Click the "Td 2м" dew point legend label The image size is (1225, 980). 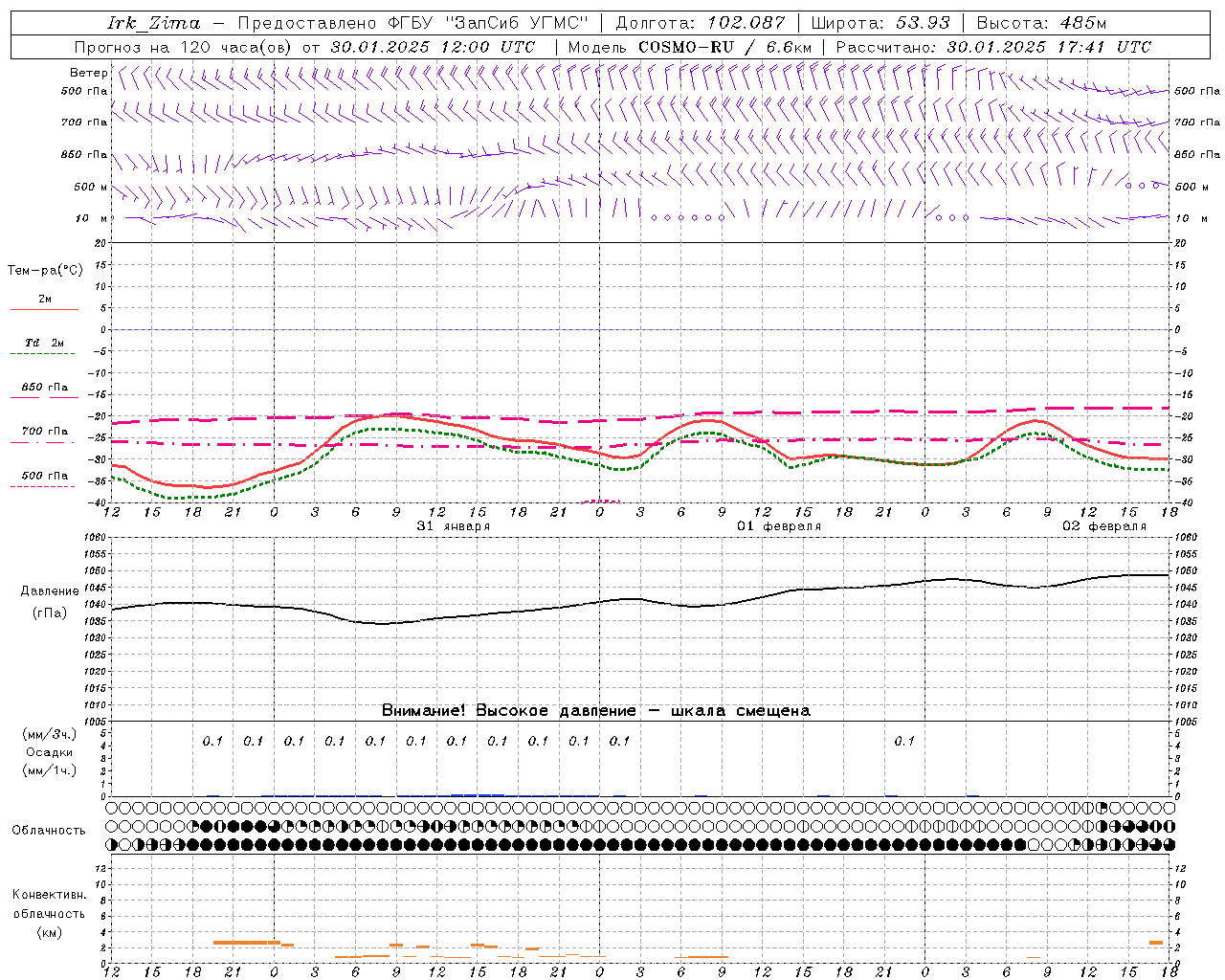[x=44, y=343]
